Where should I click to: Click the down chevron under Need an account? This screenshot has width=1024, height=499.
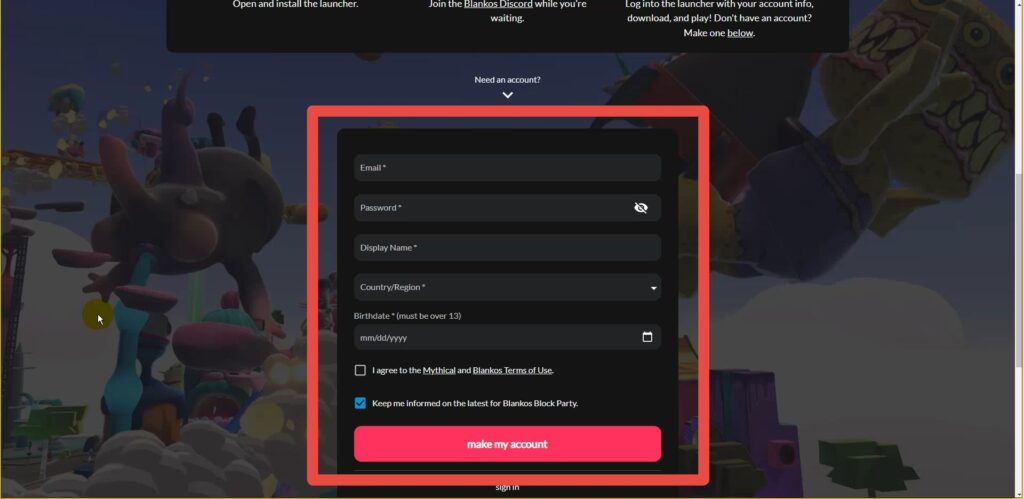[x=507, y=95]
